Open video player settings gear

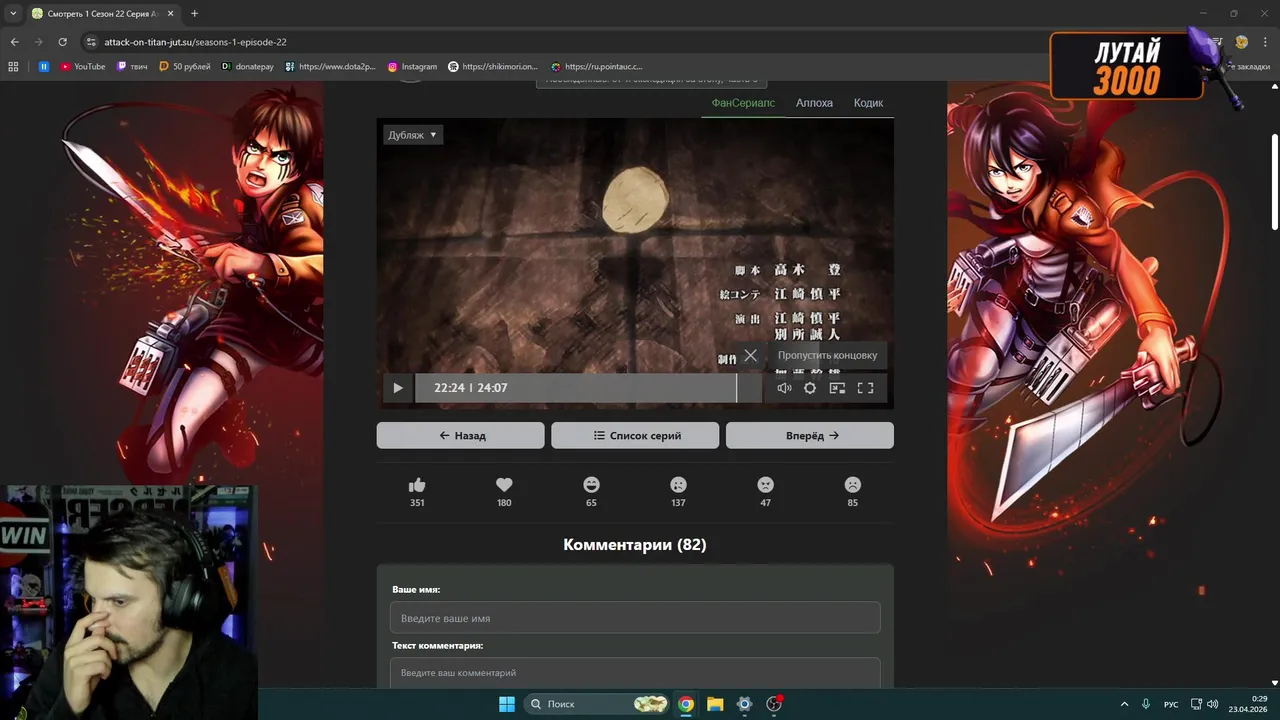point(810,388)
